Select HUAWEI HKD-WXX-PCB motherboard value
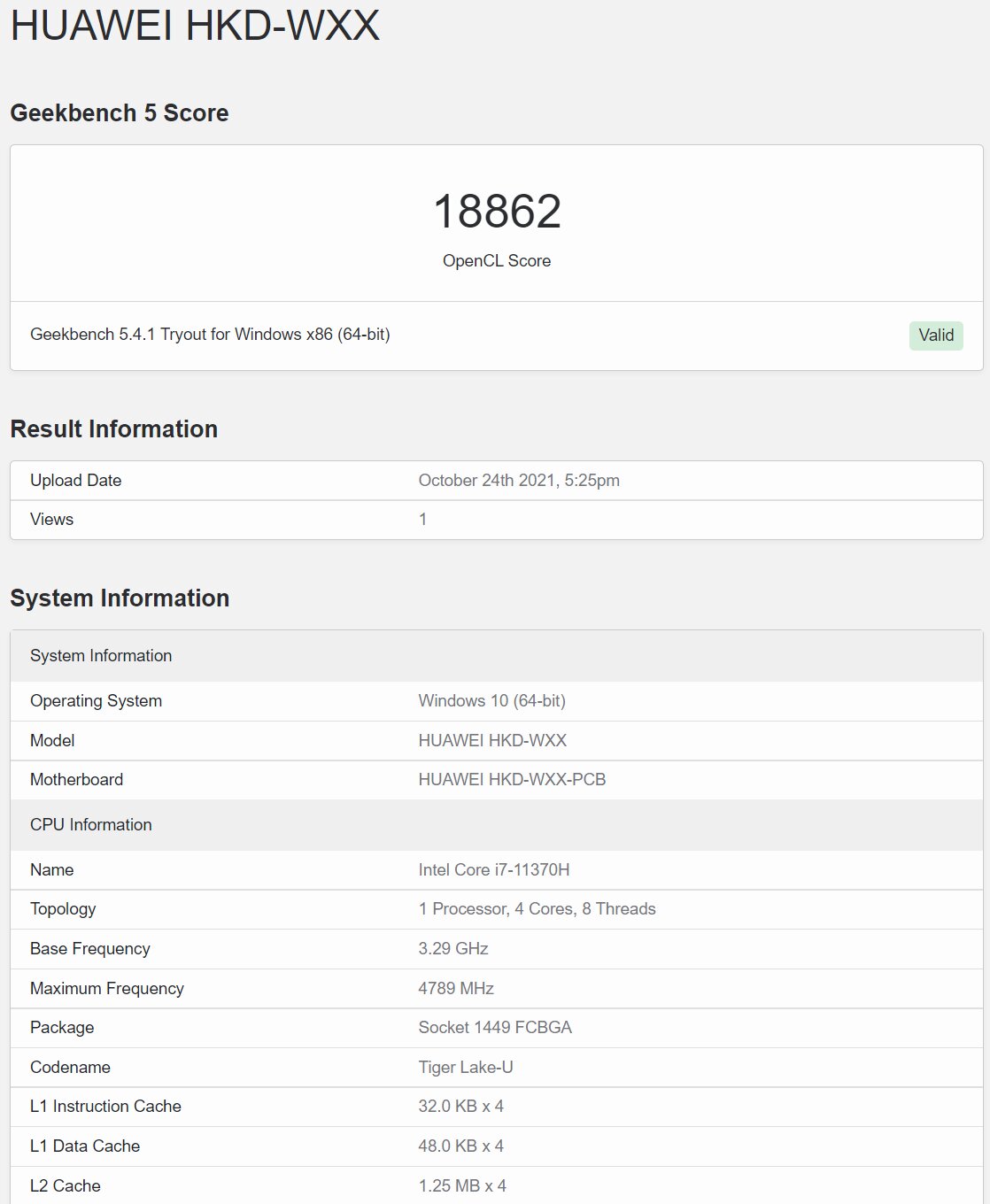The image size is (990, 1204). click(x=512, y=779)
